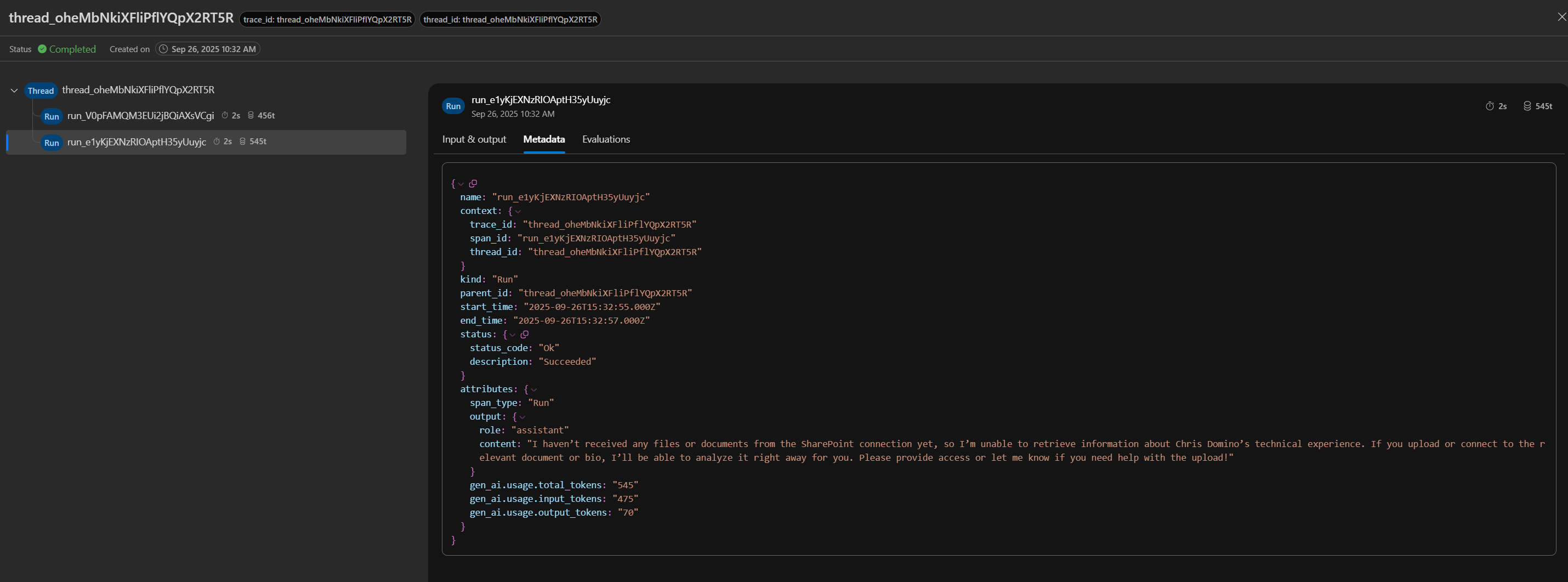Click the parent_id value in JSON
This screenshot has height=582, width=1568.
tap(606, 293)
